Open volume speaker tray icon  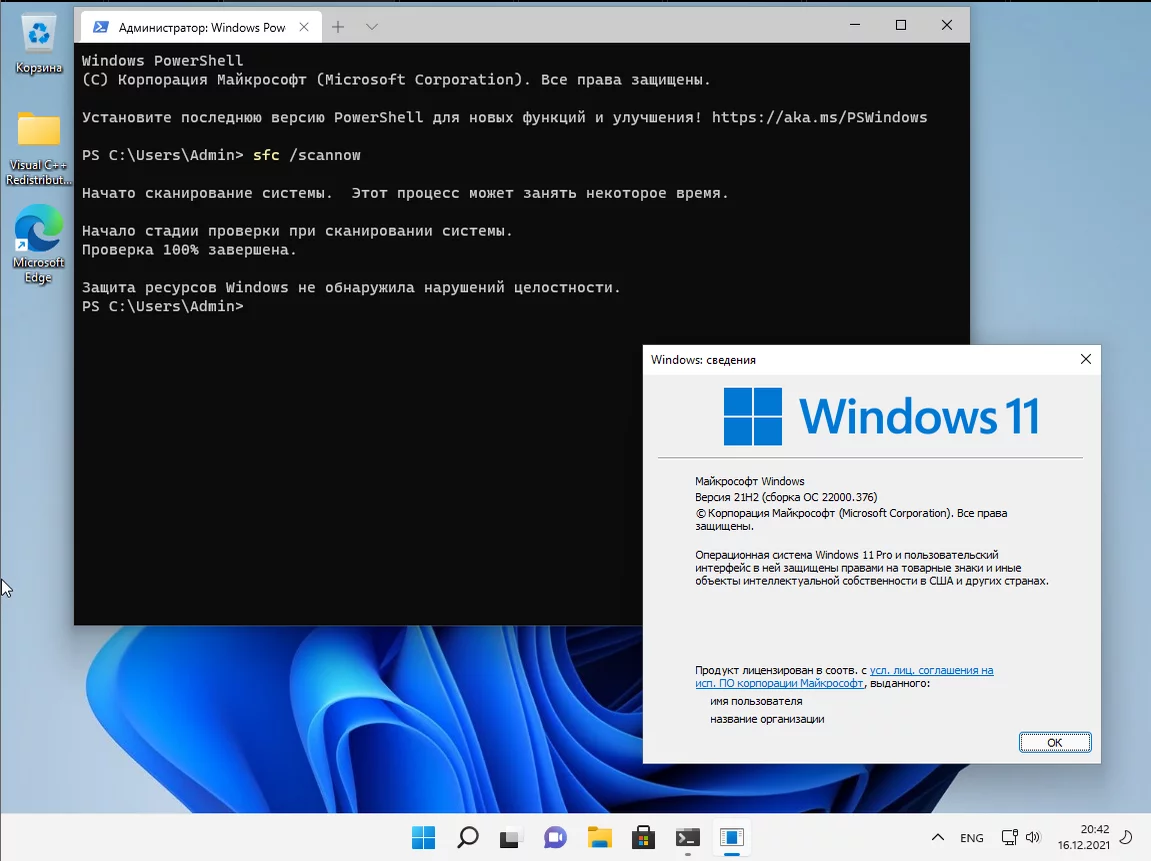[x=1033, y=838]
